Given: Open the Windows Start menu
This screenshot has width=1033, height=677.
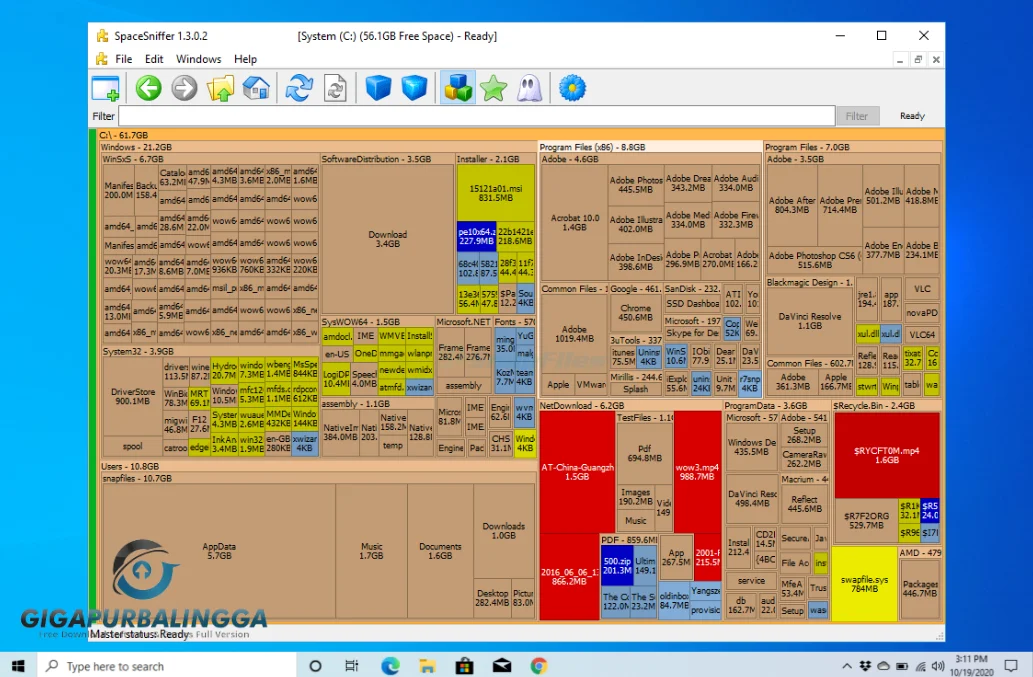Looking at the screenshot, I should [18, 666].
